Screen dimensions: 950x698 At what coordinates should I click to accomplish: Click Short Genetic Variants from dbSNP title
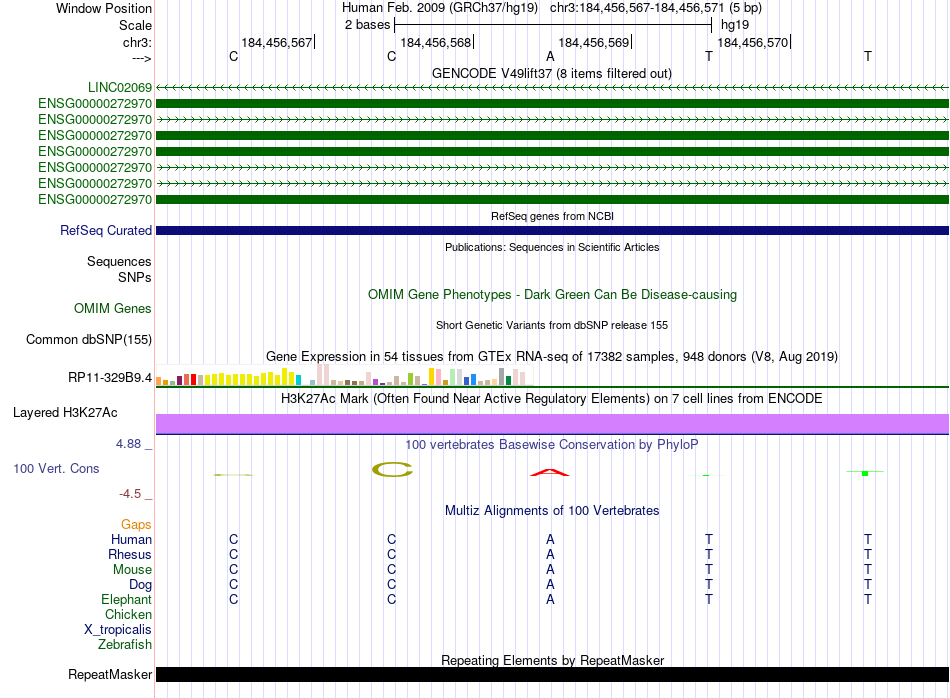pyautogui.click(x=552, y=325)
